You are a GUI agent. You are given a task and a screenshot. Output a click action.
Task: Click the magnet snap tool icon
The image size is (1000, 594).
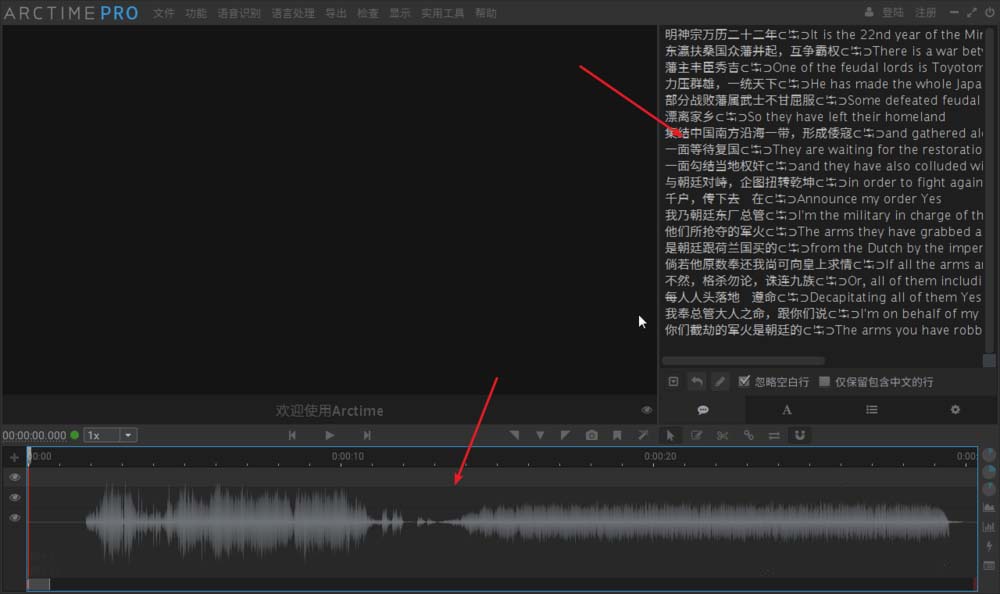(800, 435)
